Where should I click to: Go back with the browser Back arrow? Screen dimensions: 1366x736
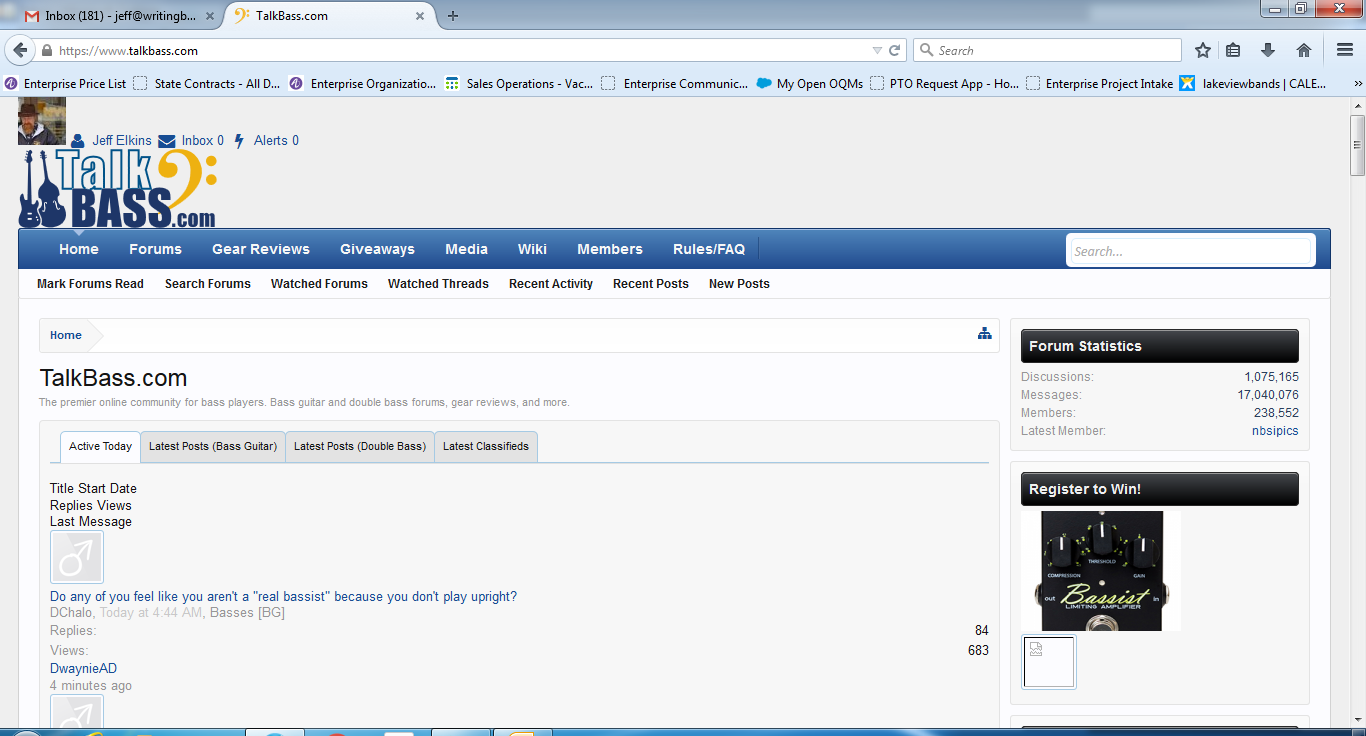pos(20,50)
